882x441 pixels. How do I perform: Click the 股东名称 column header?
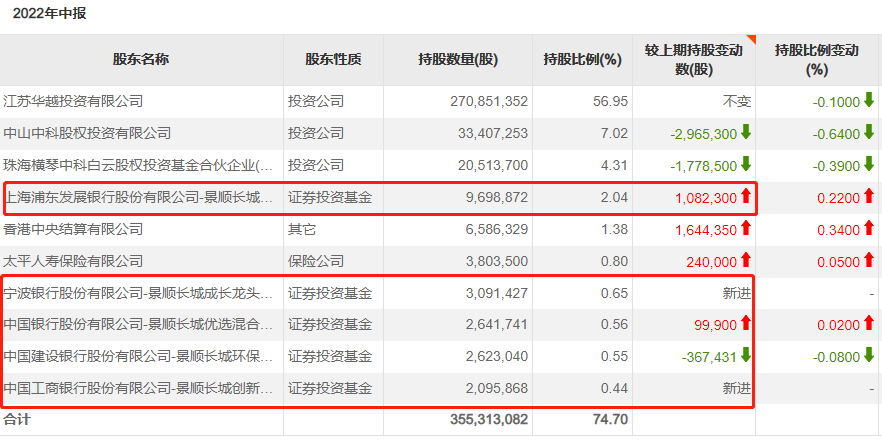(141, 60)
